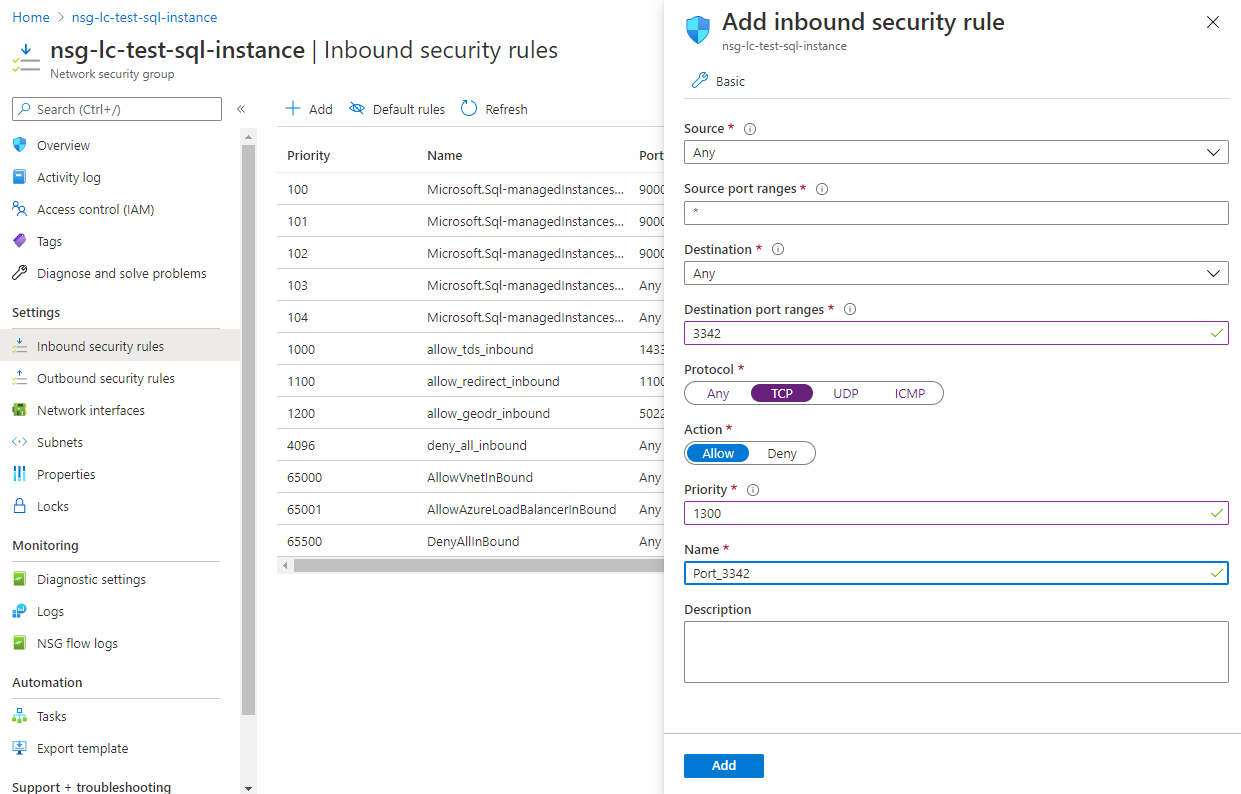Collapse the left sidebar menu
The width and height of the screenshot is (1241, 794).
click(x=241, y=109)
